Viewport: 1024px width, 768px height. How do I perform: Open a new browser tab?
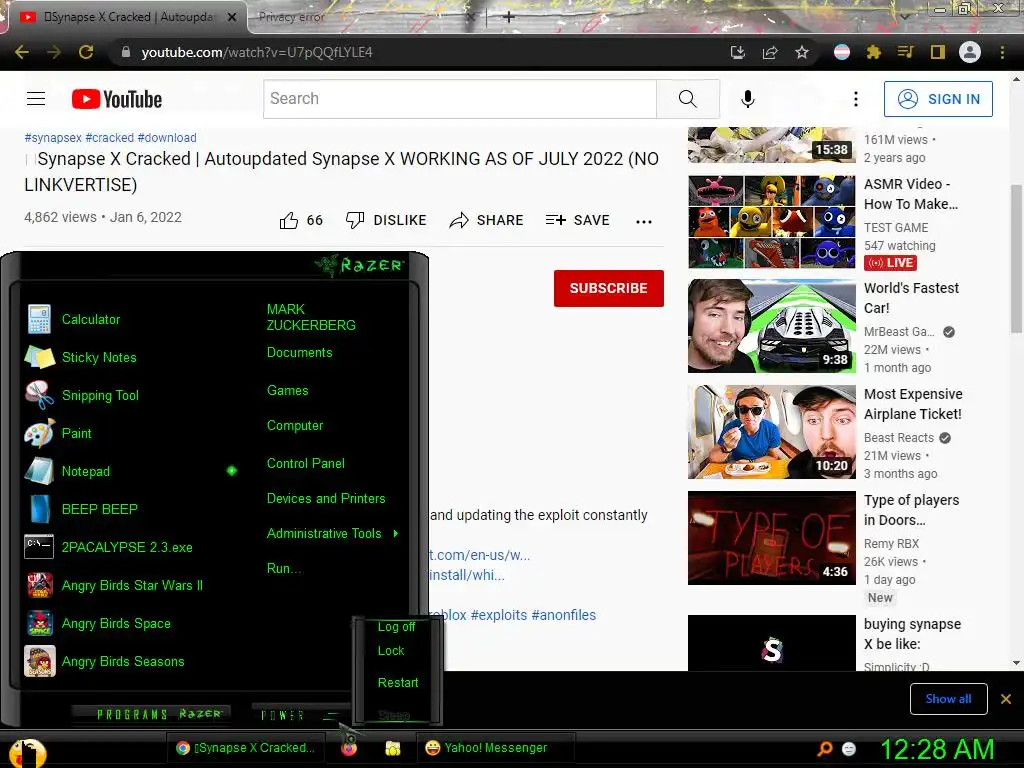point(509,17)
